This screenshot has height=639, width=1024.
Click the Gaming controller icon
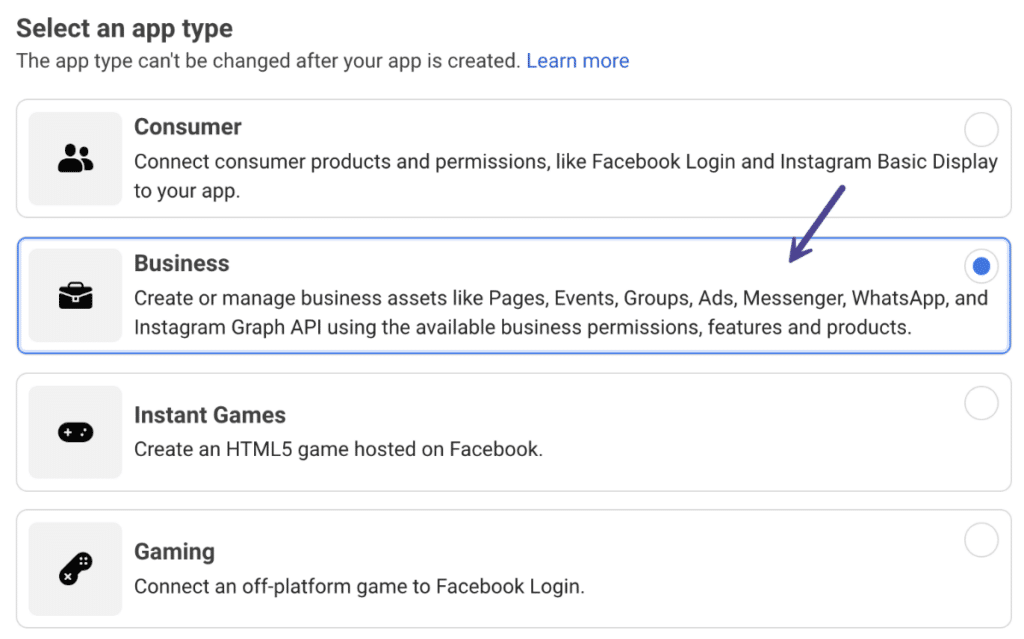click(x=75, y=569)
